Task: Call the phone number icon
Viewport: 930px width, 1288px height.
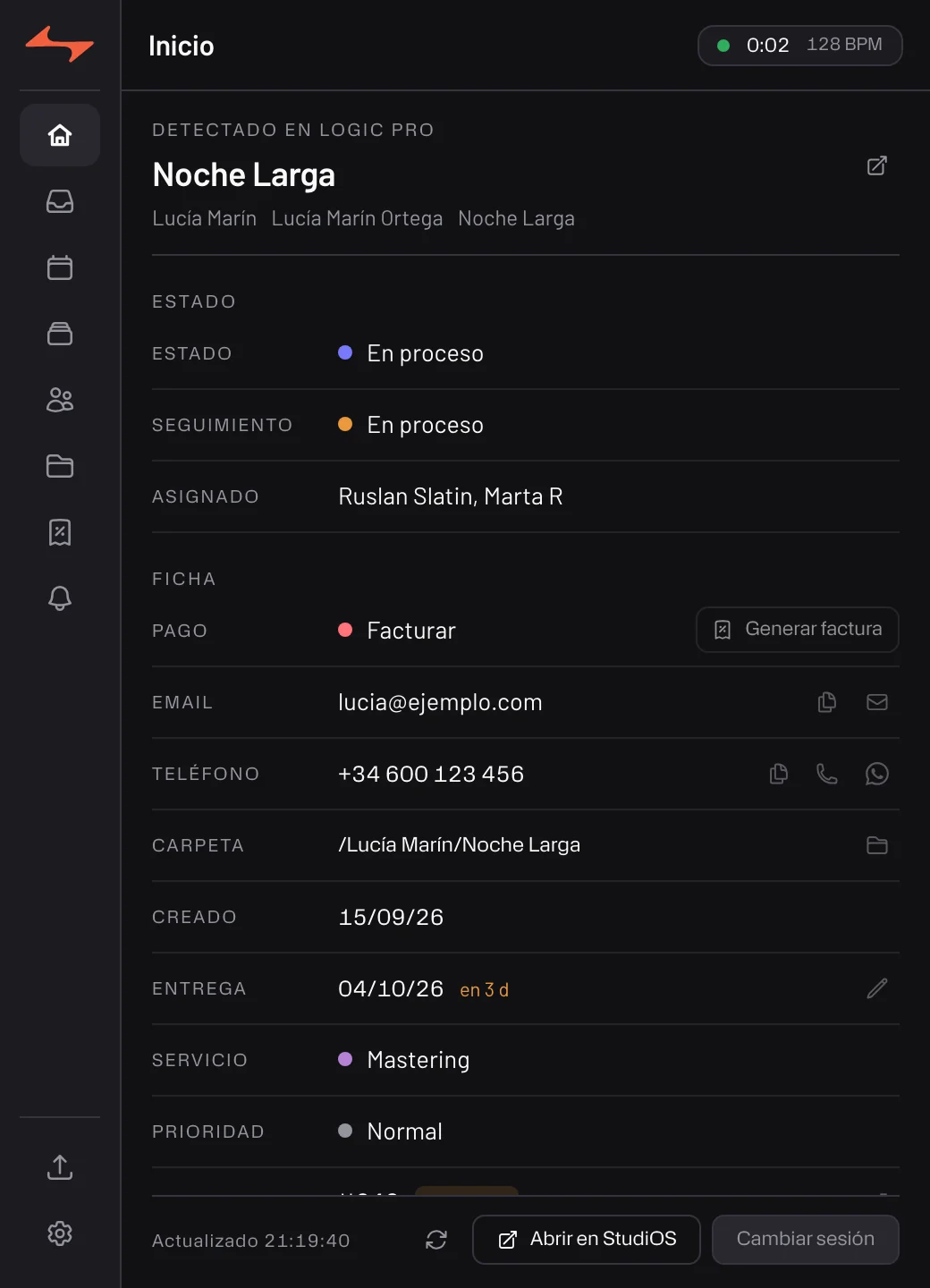Action: 827,774
